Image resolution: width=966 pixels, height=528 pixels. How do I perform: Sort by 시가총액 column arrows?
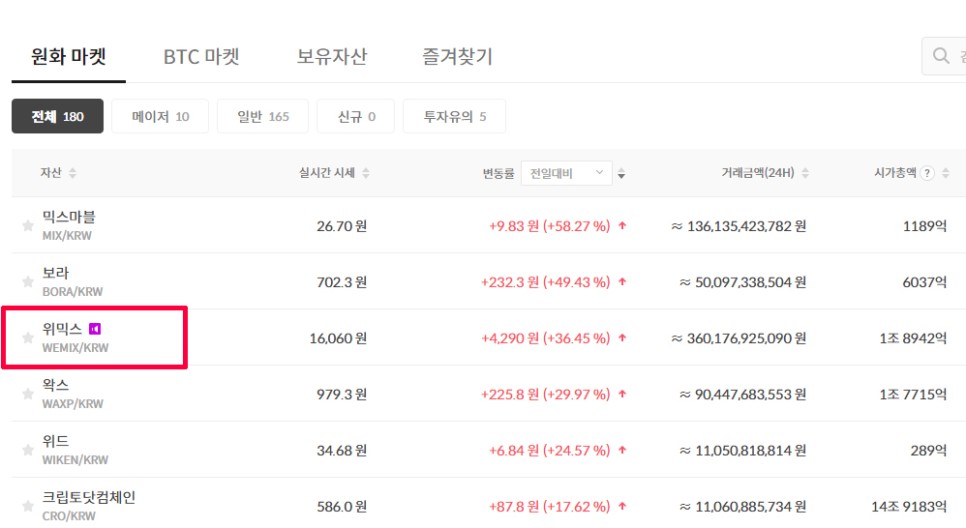coord(946,173)
